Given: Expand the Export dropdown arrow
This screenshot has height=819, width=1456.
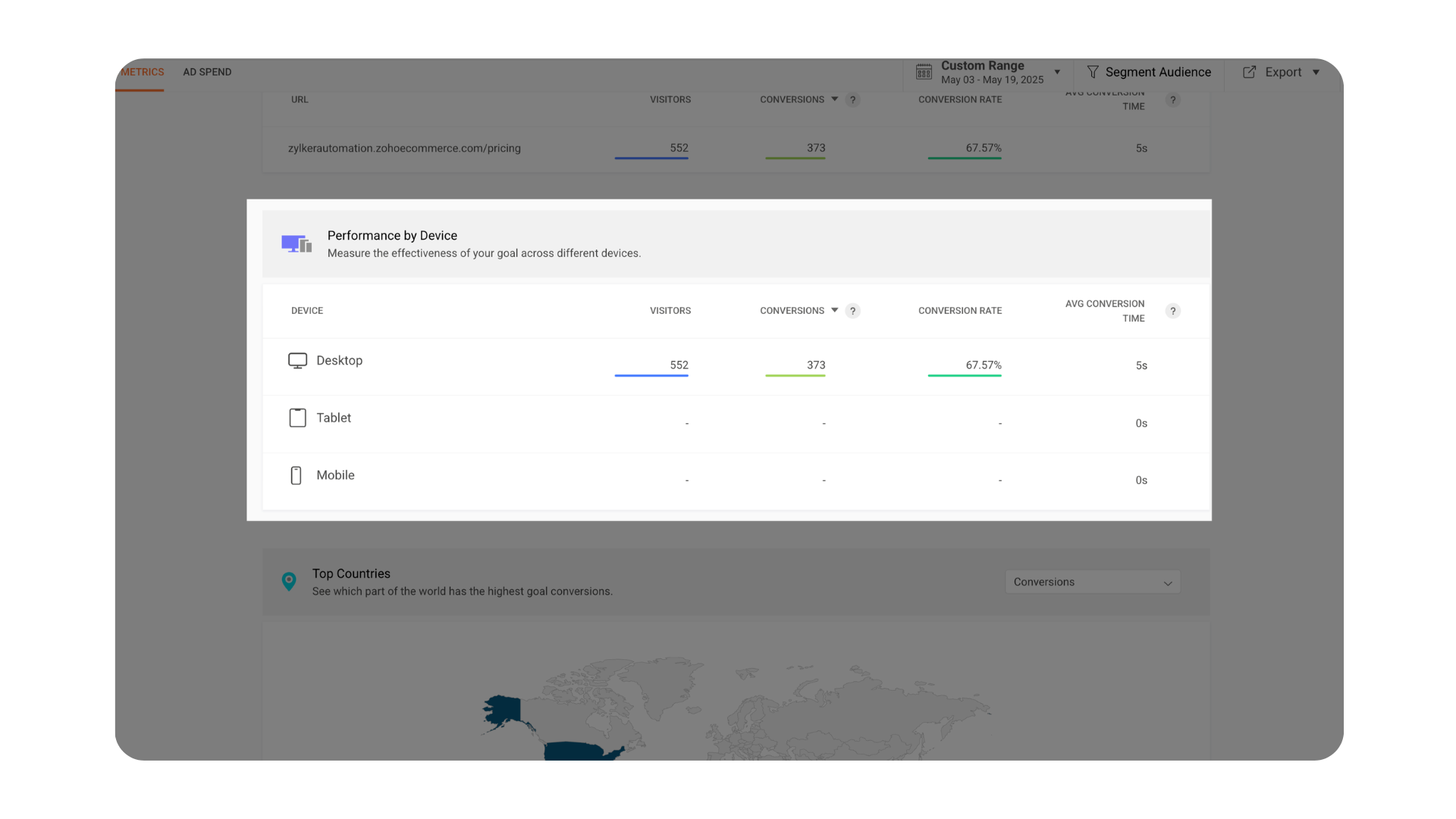Looking at the screenshot, I should click(1316, 72).
